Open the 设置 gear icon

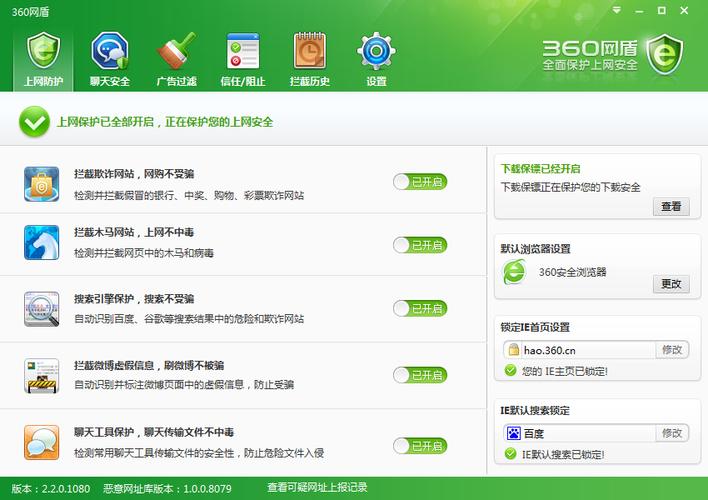pyautogui.click(x=376, y=51)
